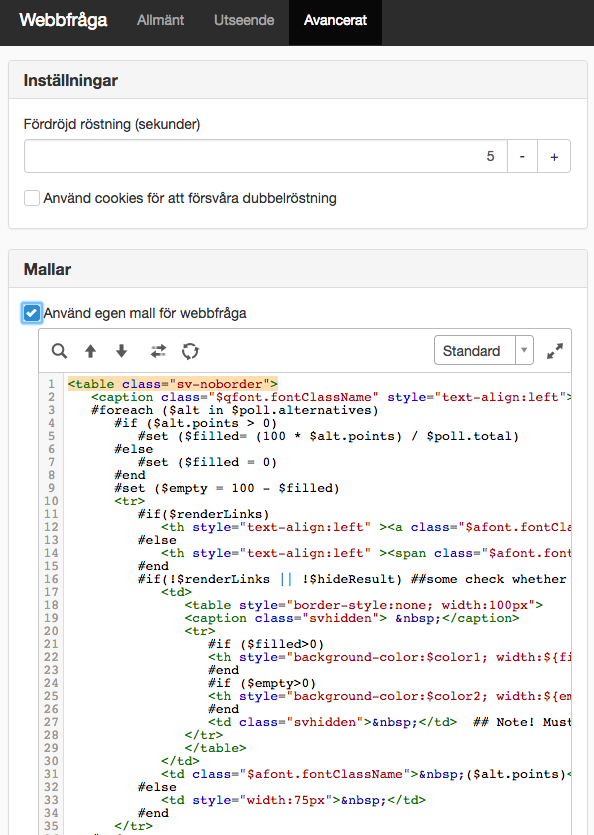Click the circular refresh icon in editor toolbar
This screenshot has height=835, width=594.
click(x=190, y=351)
